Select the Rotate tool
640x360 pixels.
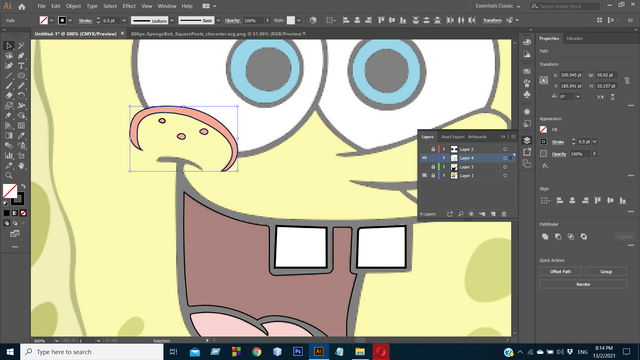tap(21, 96)
